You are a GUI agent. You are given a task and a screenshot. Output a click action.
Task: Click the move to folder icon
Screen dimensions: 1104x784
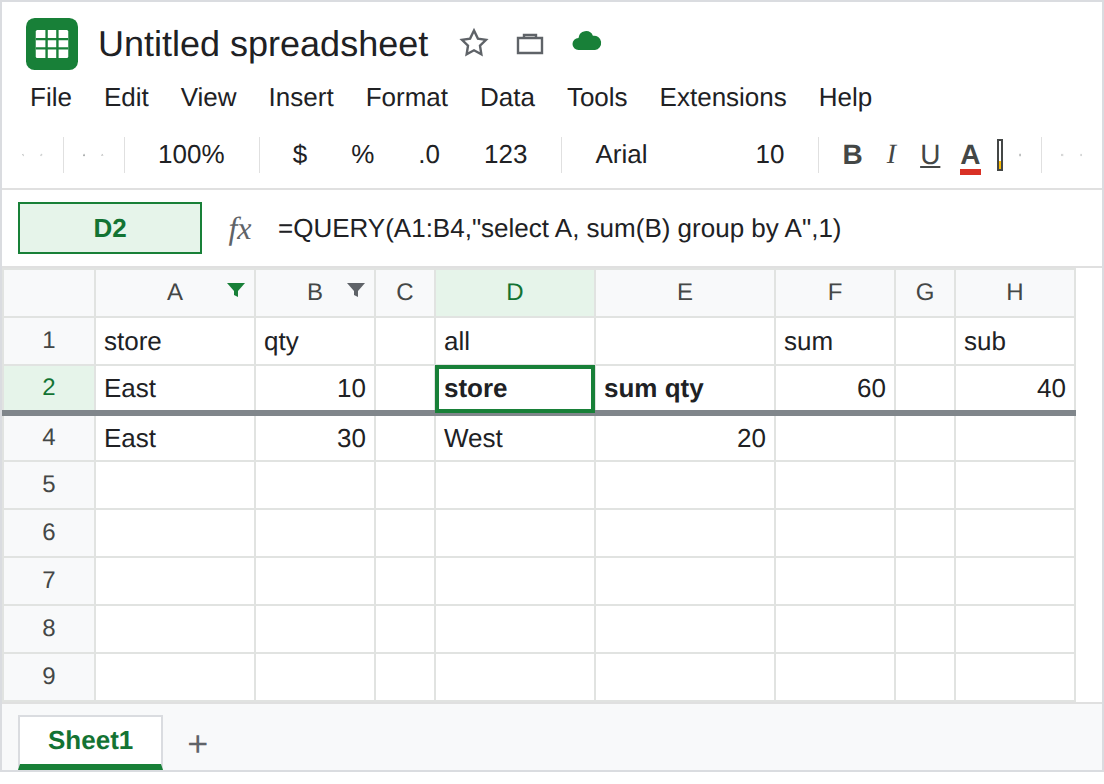tap(529, 44)
